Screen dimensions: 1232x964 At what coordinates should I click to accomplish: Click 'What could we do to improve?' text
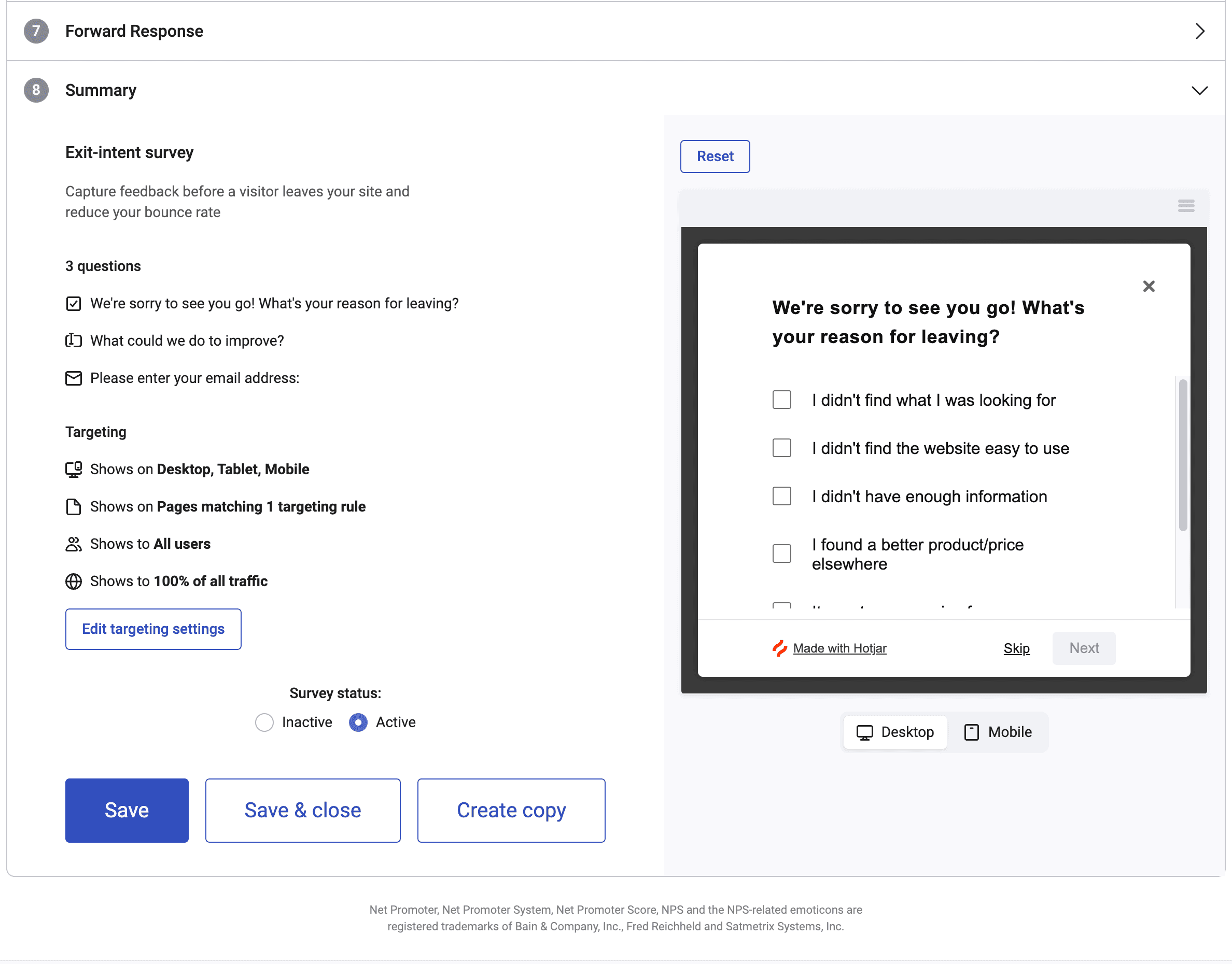[187, 341]
